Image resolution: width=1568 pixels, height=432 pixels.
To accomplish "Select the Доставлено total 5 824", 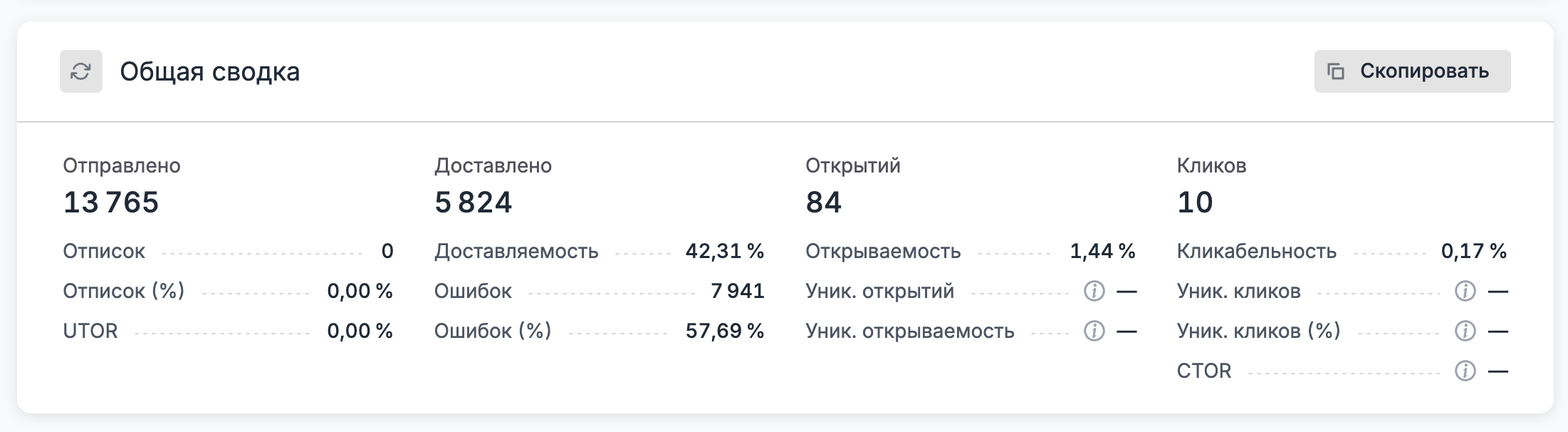I will click(x=474, y=202).
